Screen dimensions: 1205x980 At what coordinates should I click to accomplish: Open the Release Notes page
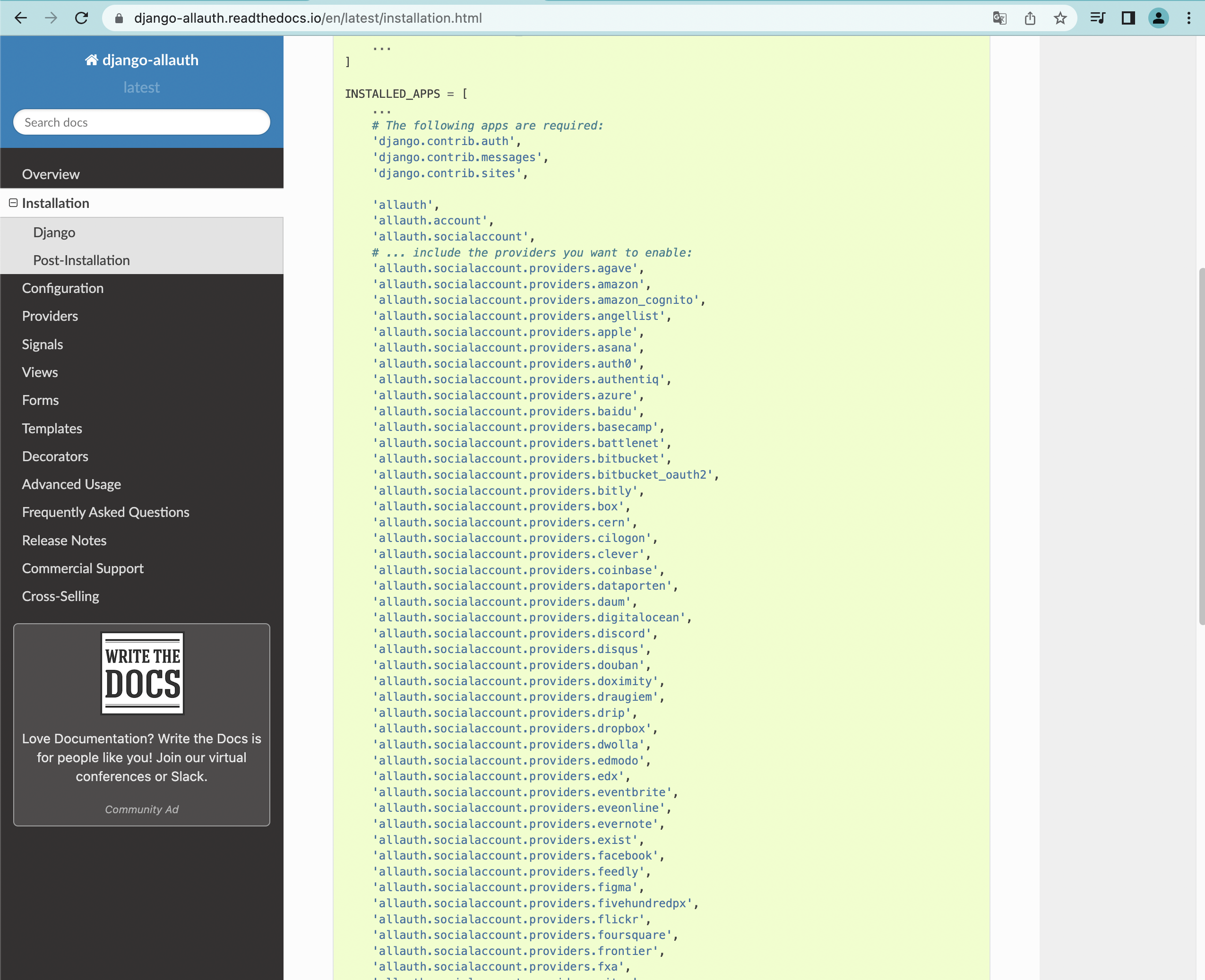(142, 540)
